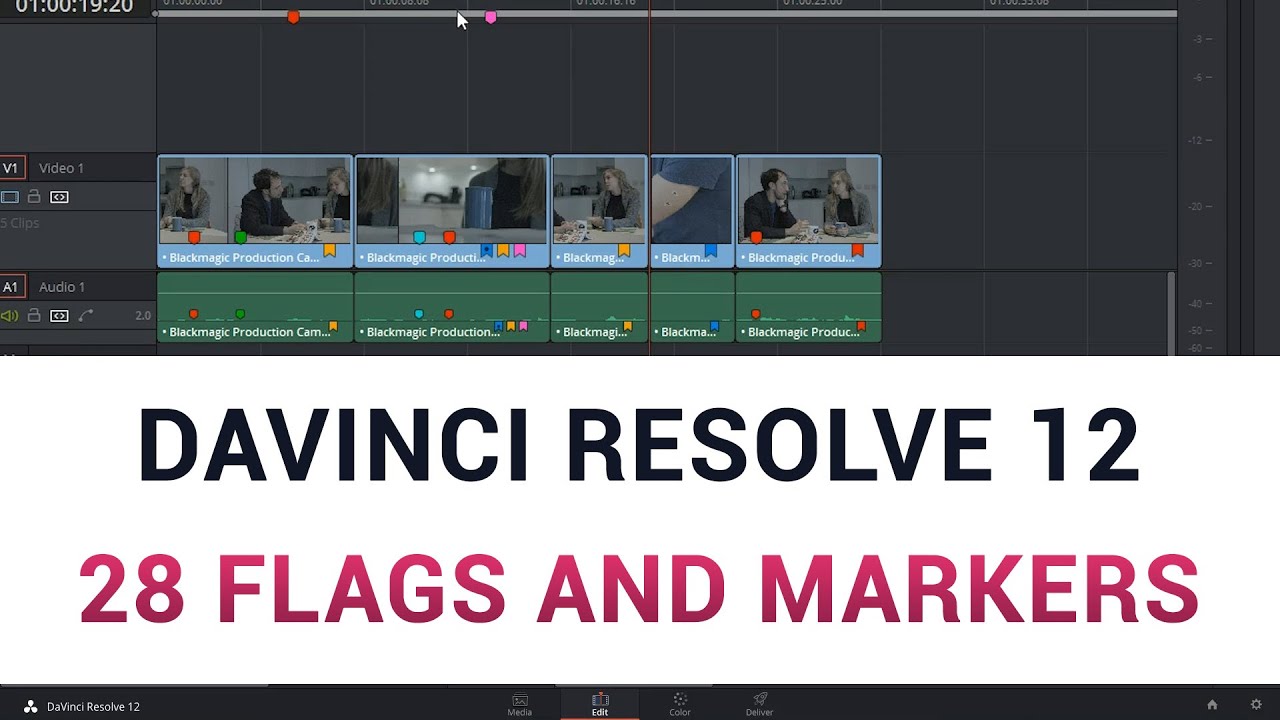Click the cyan marker on second audio clip
This screenshot has height=720, width=1280.
[x=419, y=314]
